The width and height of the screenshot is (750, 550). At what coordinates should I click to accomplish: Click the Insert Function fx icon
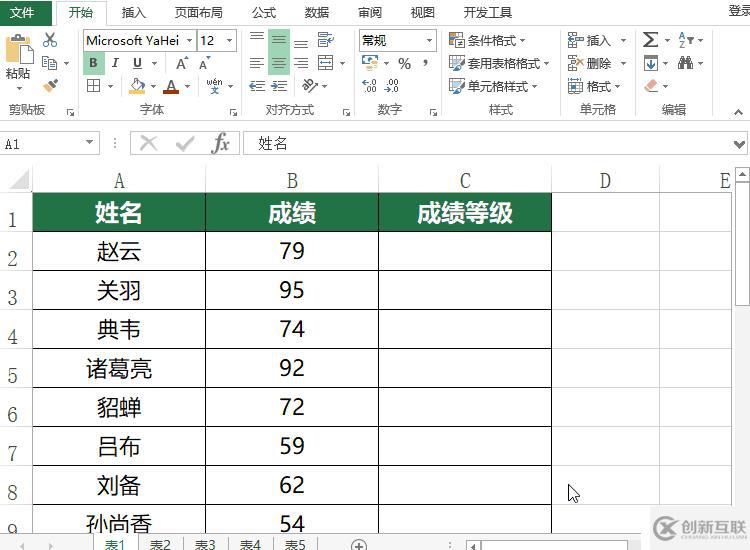coord(220,143)
